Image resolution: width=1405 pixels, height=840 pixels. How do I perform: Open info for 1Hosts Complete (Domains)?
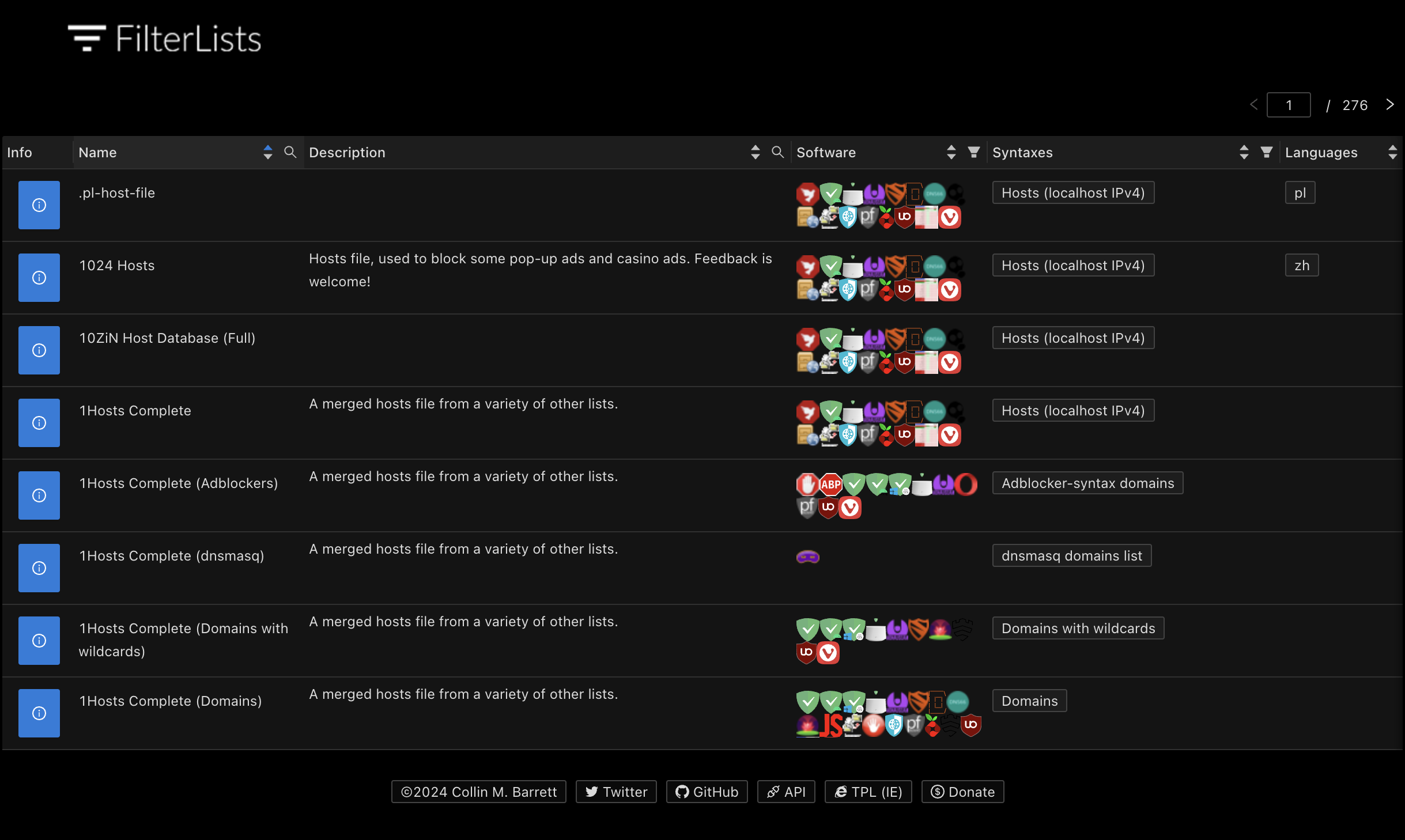click(x=39, y=713)
